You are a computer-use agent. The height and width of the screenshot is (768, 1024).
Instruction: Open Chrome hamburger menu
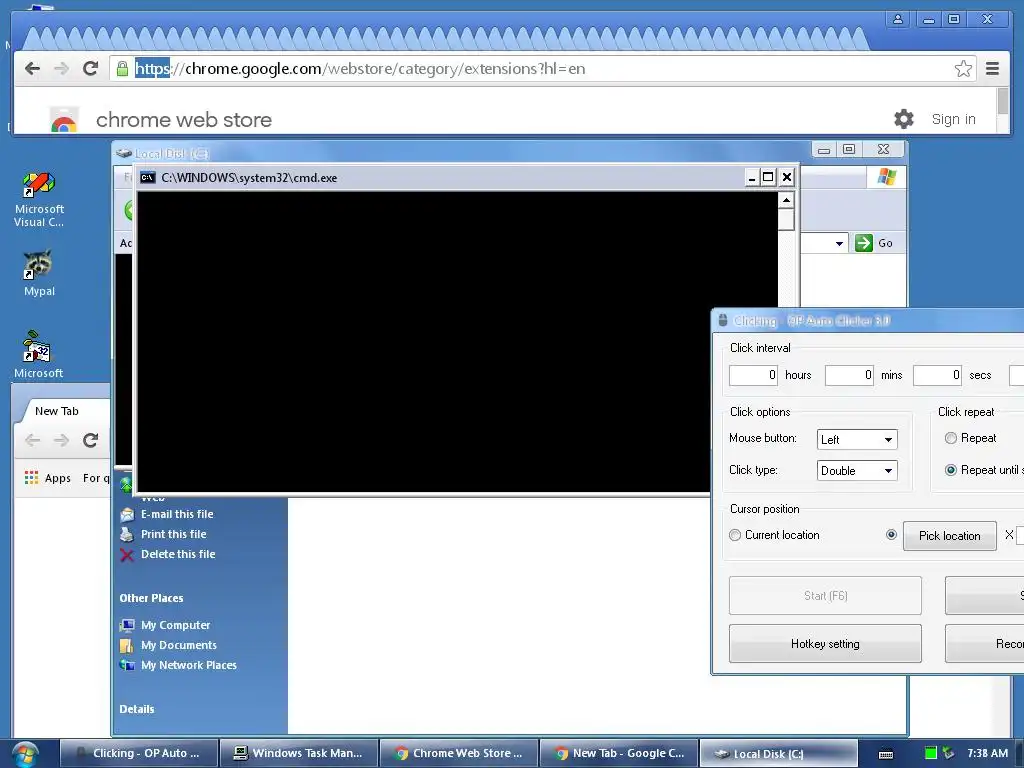point(993,69)
